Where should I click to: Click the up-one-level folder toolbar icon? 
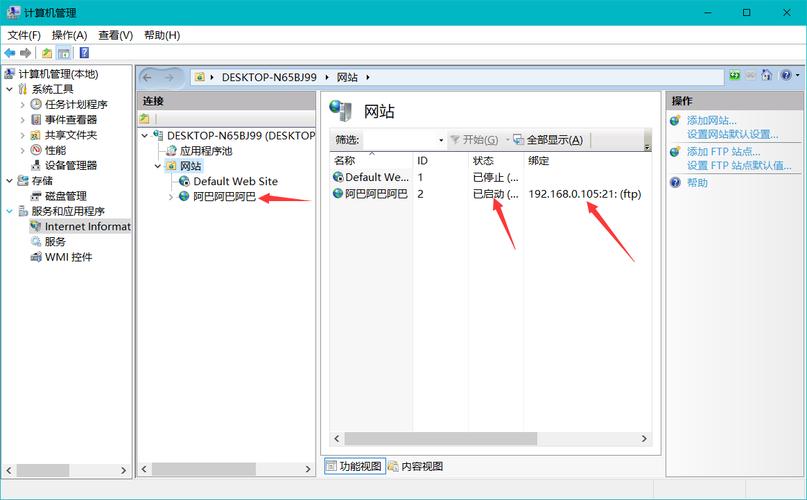click(47, 53)
